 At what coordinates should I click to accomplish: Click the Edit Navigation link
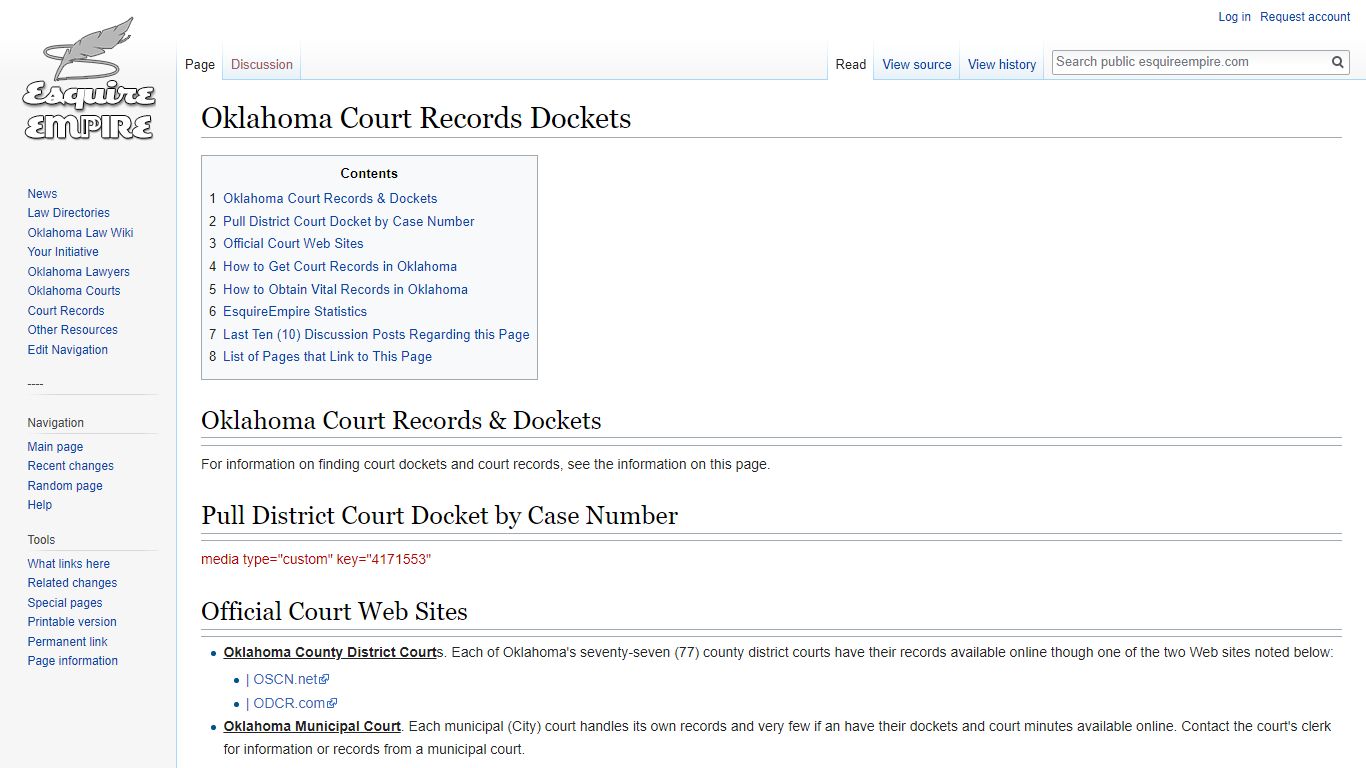tap(68, 350)
